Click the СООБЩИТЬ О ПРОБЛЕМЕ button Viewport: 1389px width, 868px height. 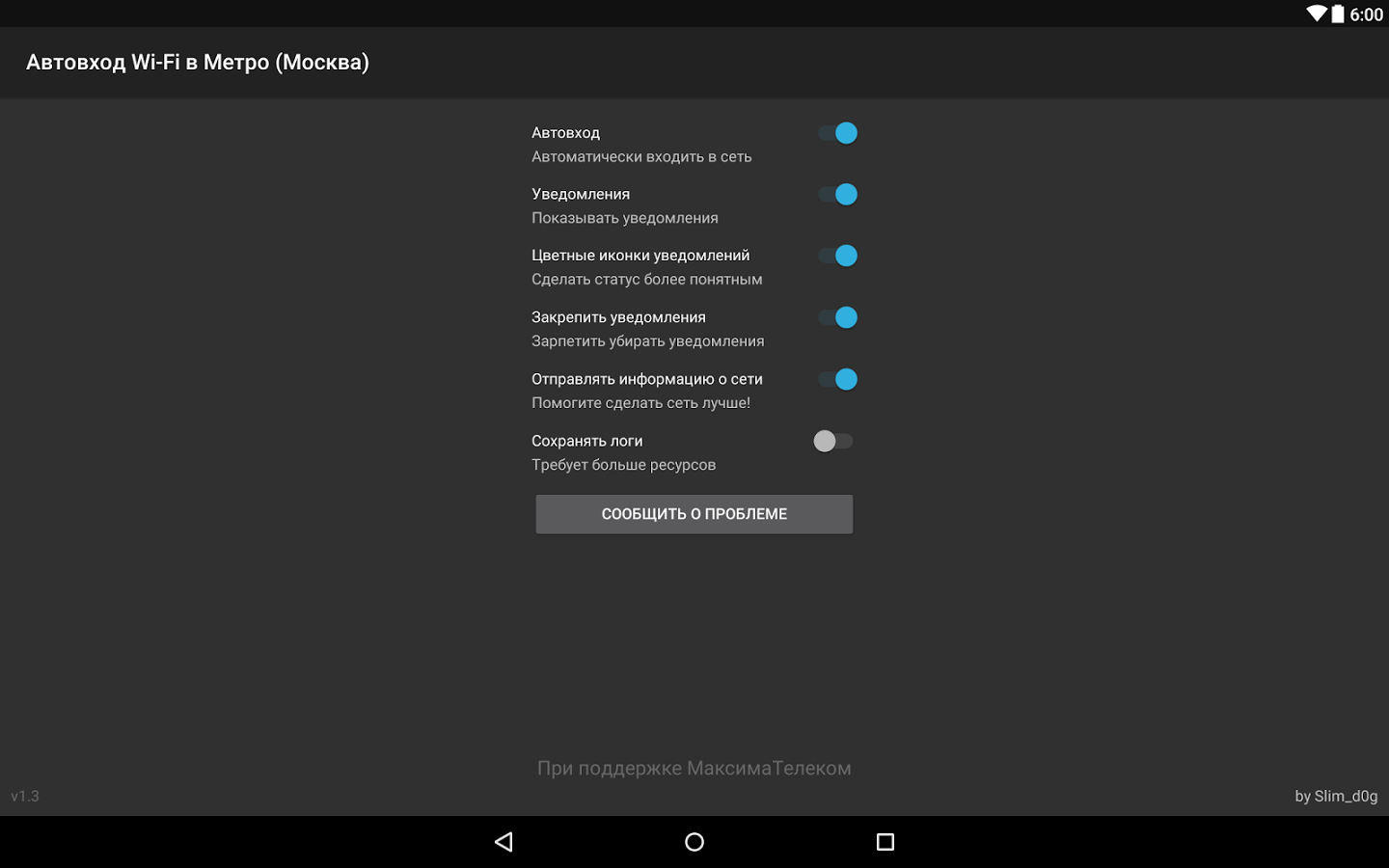coord(694,514)
